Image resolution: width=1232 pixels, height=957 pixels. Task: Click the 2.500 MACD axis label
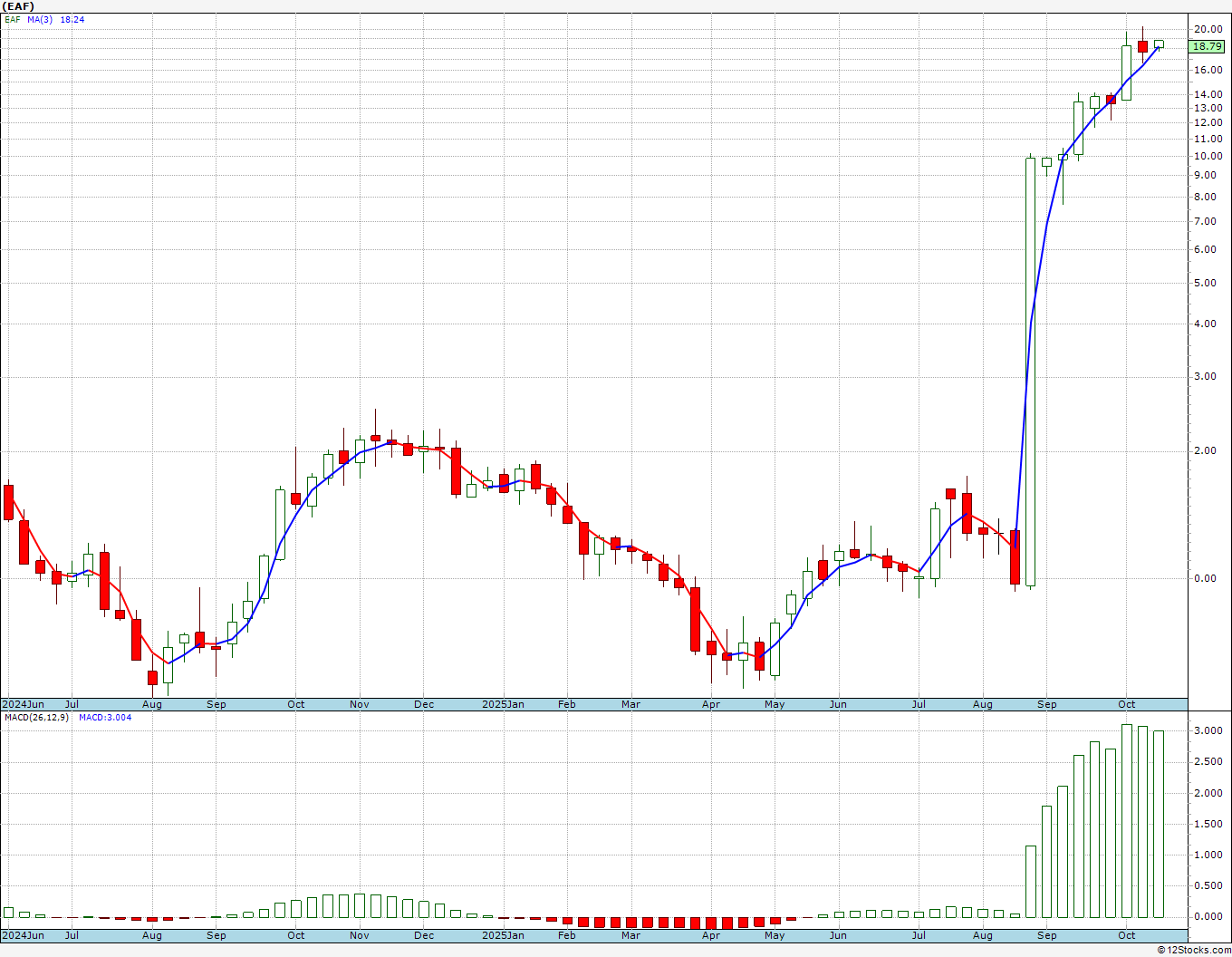coord(1208,761)
